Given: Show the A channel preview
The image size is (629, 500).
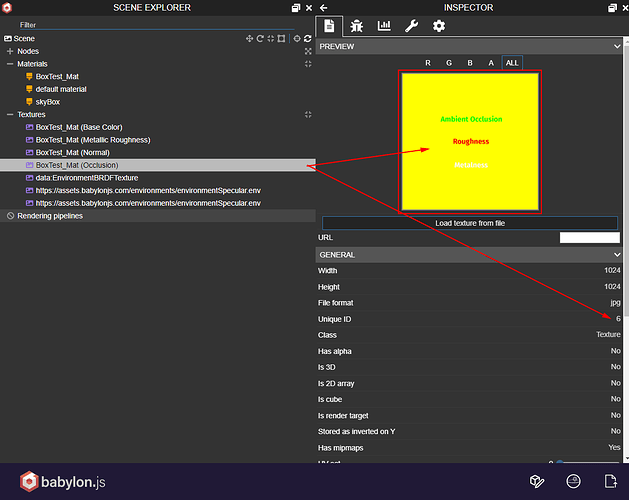Looking at the screenshot, I should tap(491, 63).
